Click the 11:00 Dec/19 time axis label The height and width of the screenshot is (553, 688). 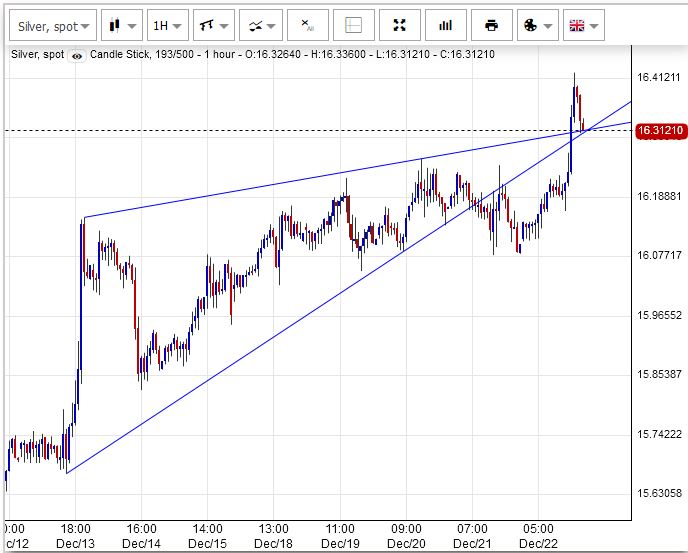[x=340, y=536]
